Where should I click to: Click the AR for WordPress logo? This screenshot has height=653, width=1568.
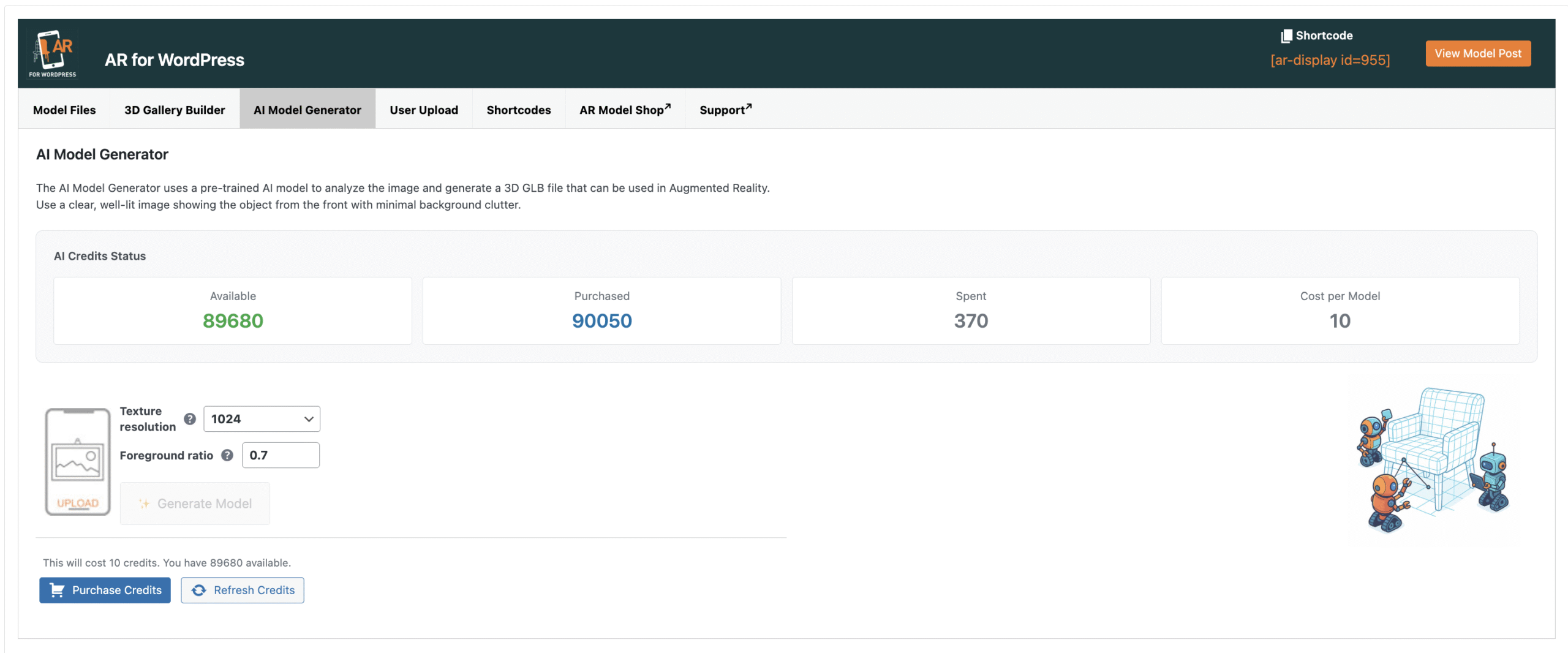(53, 54)
